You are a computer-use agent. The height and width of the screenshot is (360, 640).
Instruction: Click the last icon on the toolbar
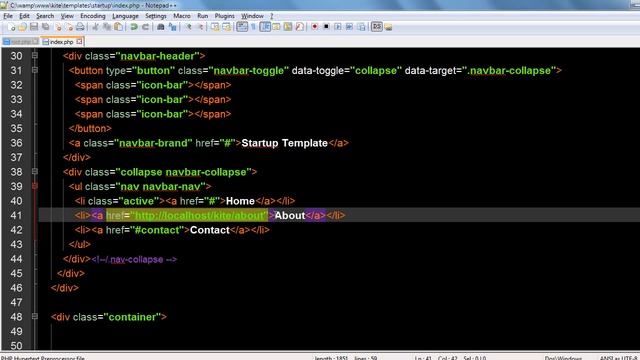388,27
